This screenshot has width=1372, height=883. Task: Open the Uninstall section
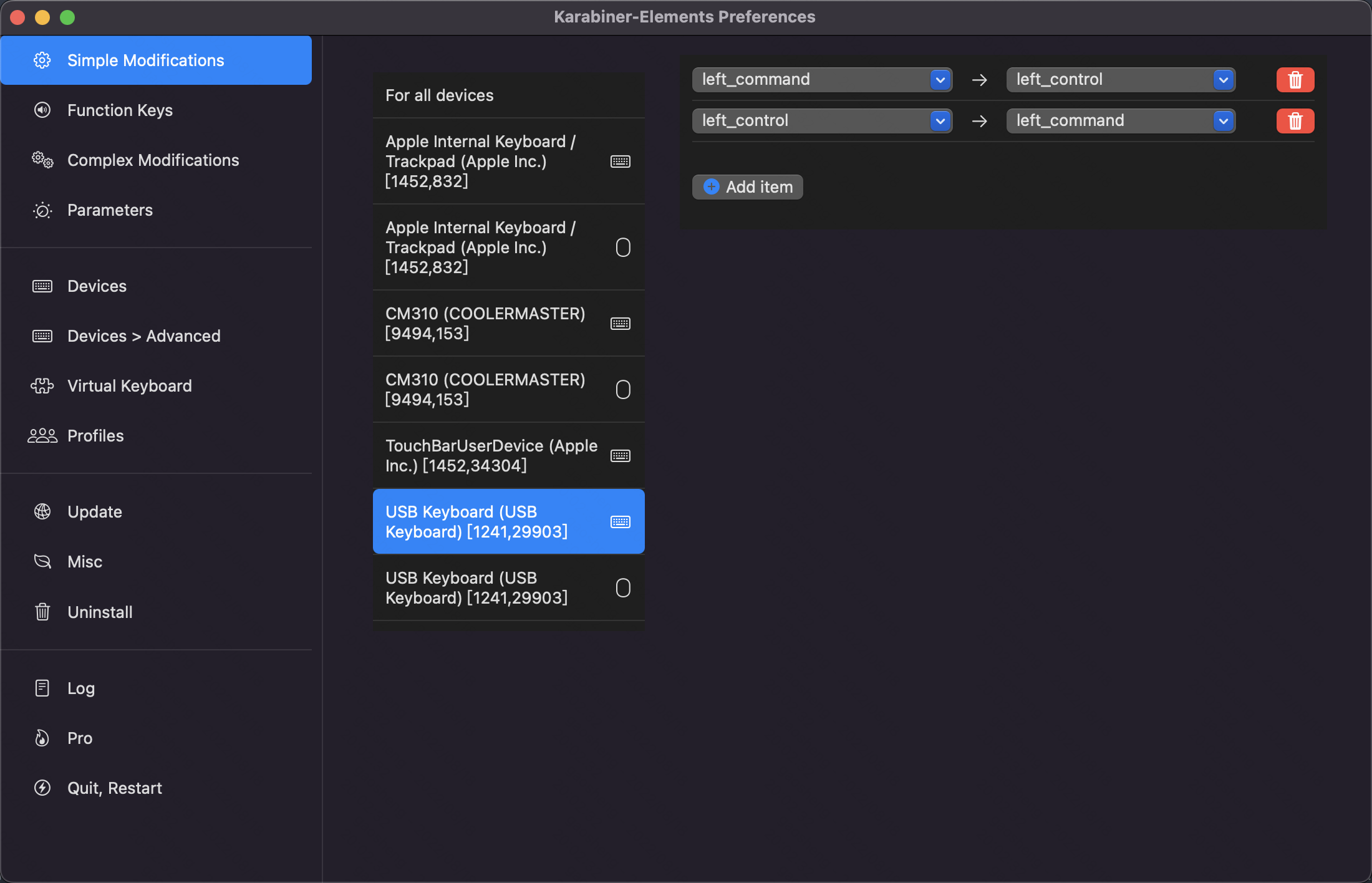coord(156,612)
